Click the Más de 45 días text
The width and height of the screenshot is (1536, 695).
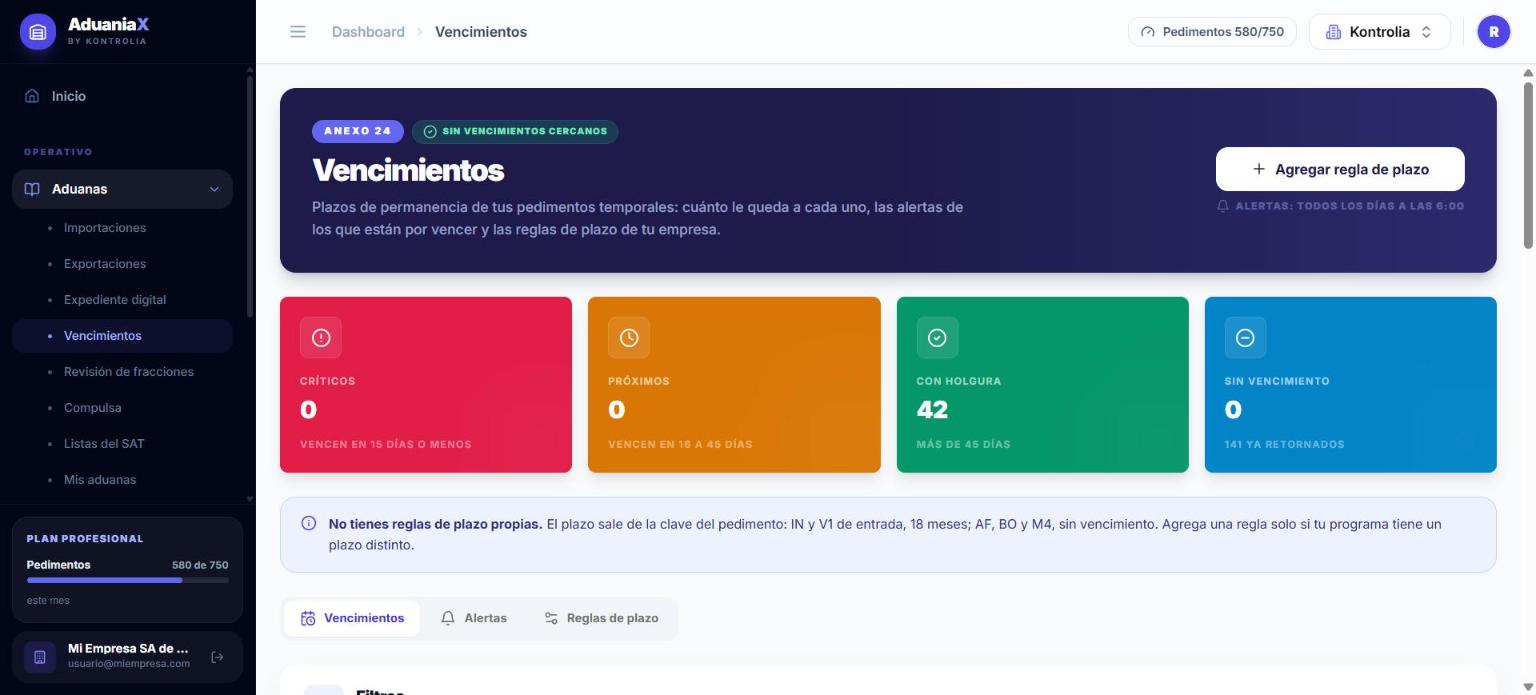click(963, 444)
